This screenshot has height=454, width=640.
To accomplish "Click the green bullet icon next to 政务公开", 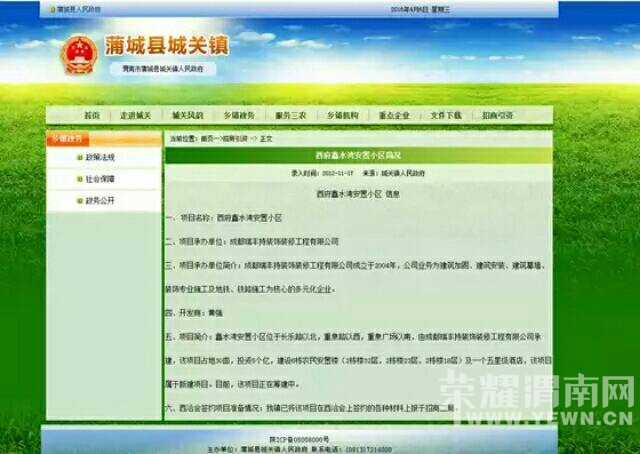I will (x=80, y=200).
